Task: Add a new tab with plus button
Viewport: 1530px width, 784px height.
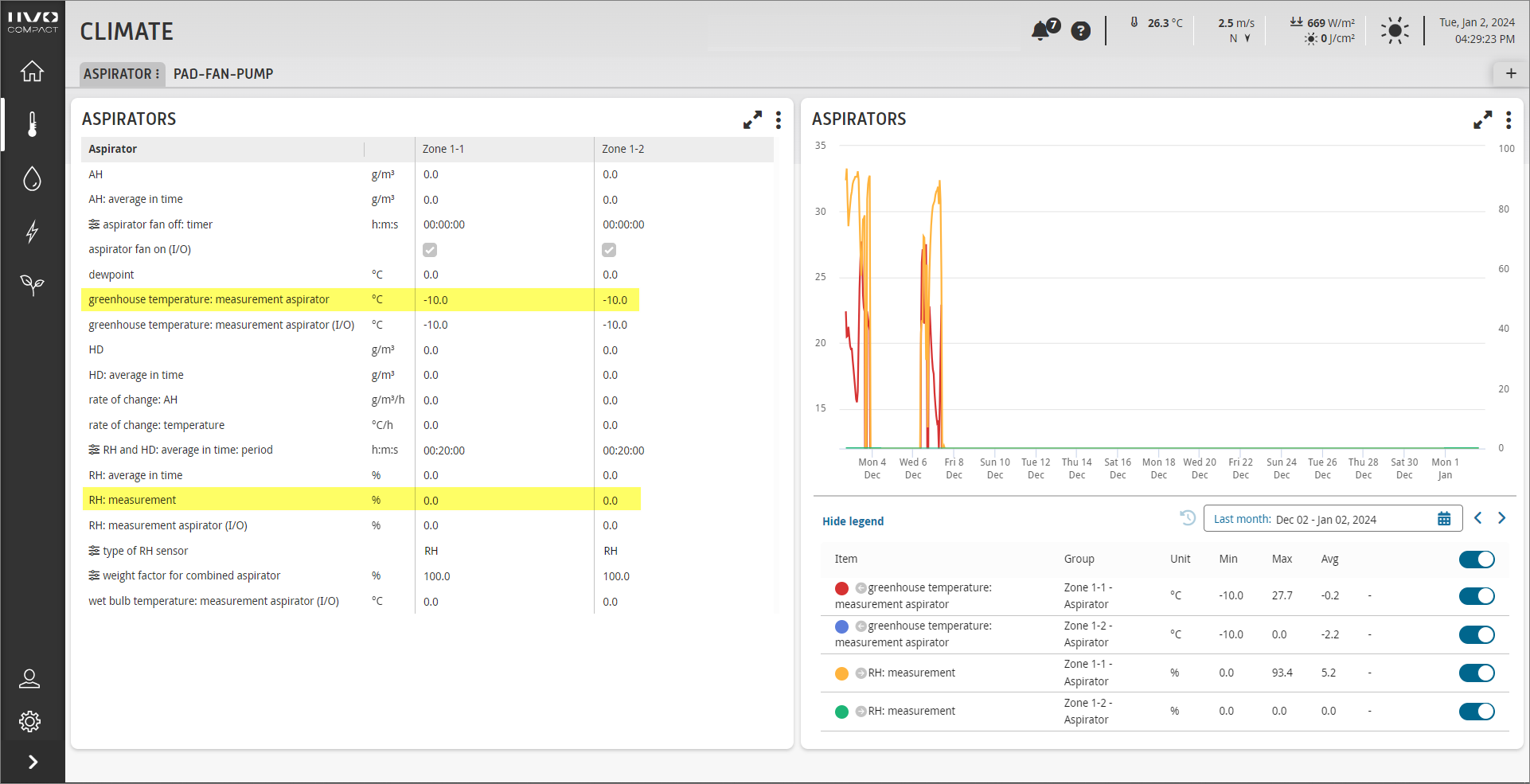Action: pos(1510,73)
